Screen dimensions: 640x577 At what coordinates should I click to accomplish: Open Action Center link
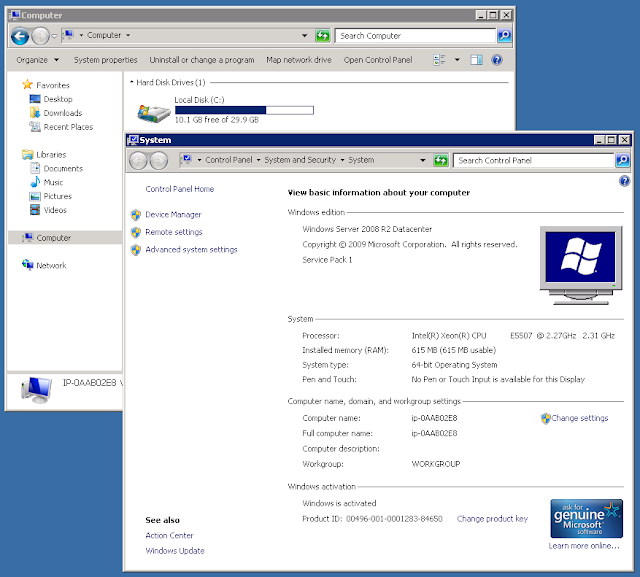(169, 535)
